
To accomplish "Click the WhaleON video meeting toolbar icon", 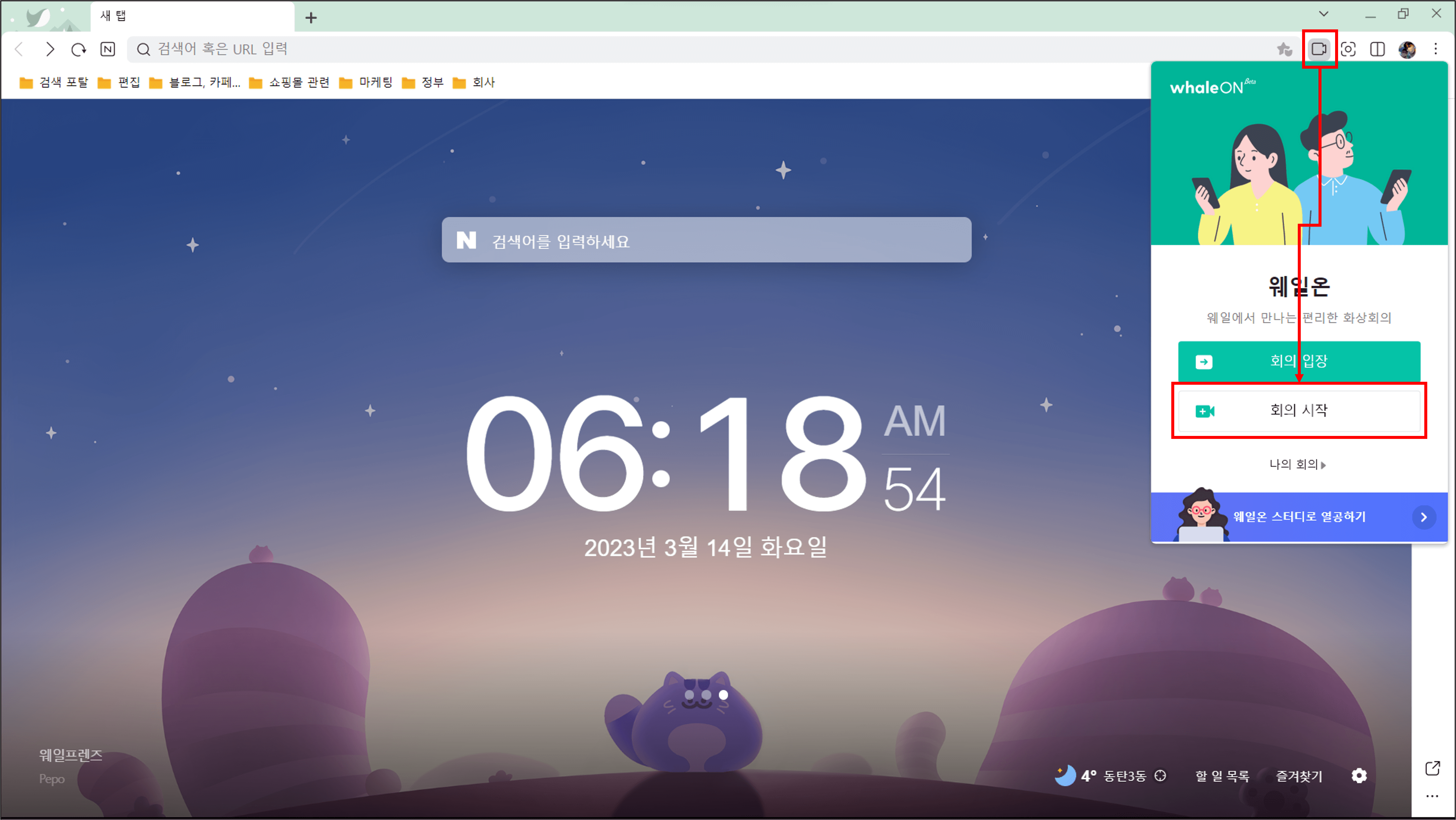I will click(x=1319, y=49).
